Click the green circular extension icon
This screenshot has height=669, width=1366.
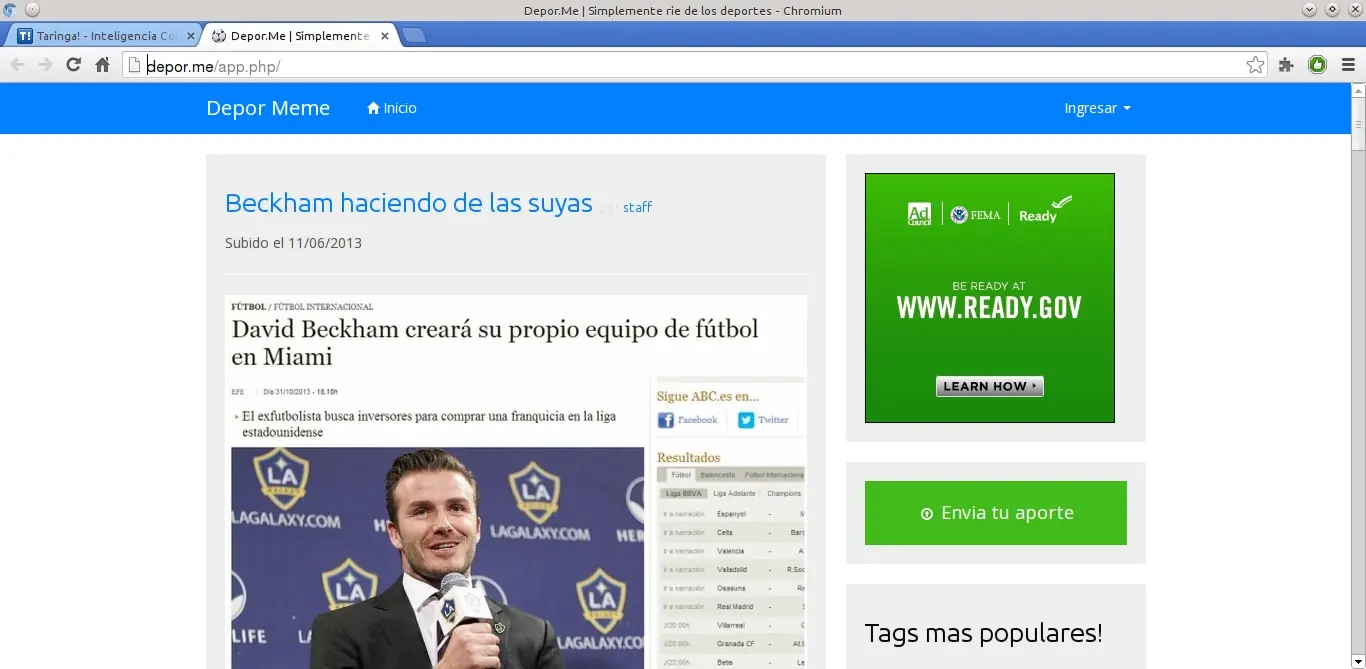coord(1317,65)
